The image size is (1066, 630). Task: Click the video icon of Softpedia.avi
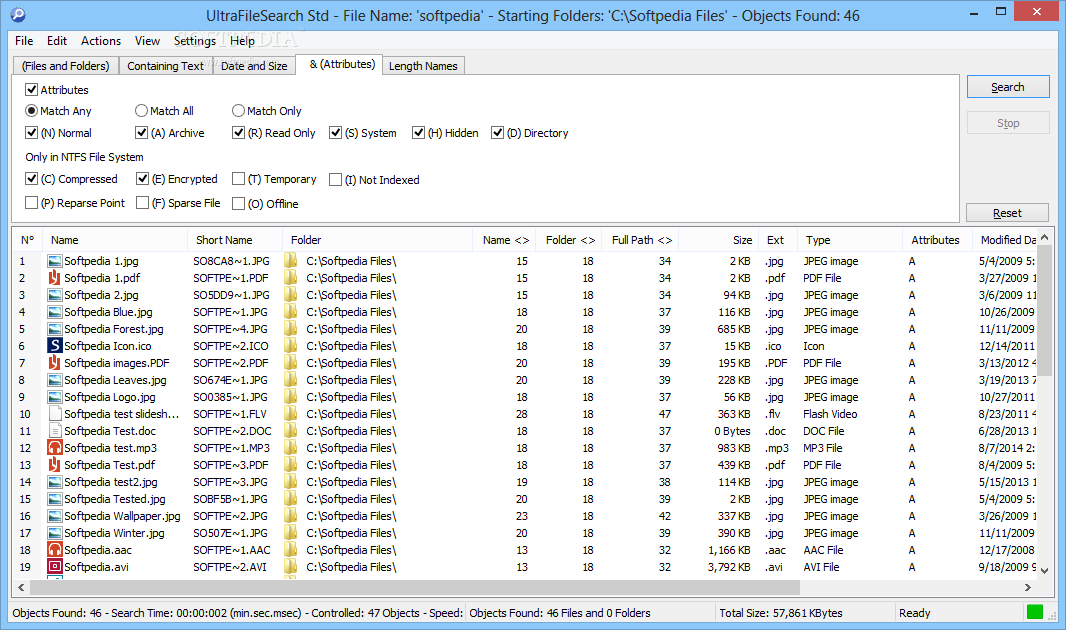54,567
